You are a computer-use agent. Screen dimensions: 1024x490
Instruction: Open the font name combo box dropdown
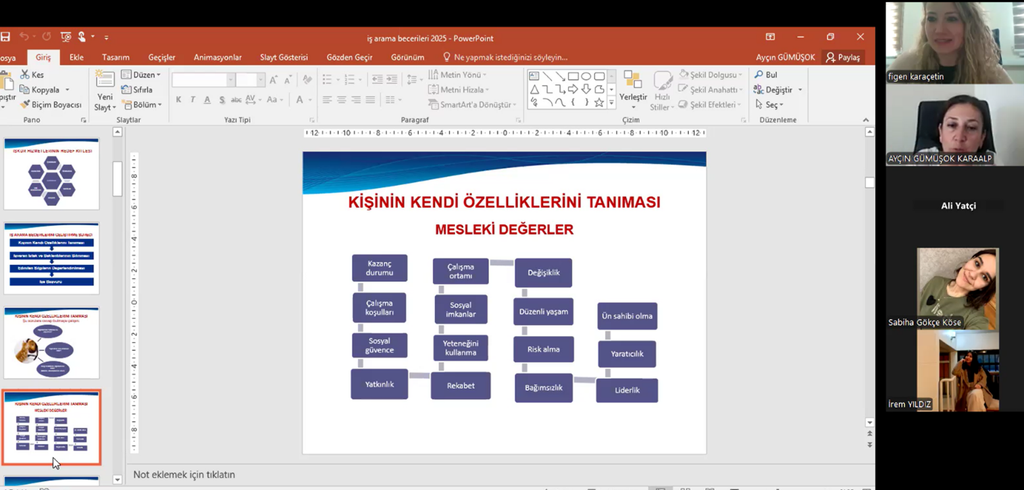(231, 80)
